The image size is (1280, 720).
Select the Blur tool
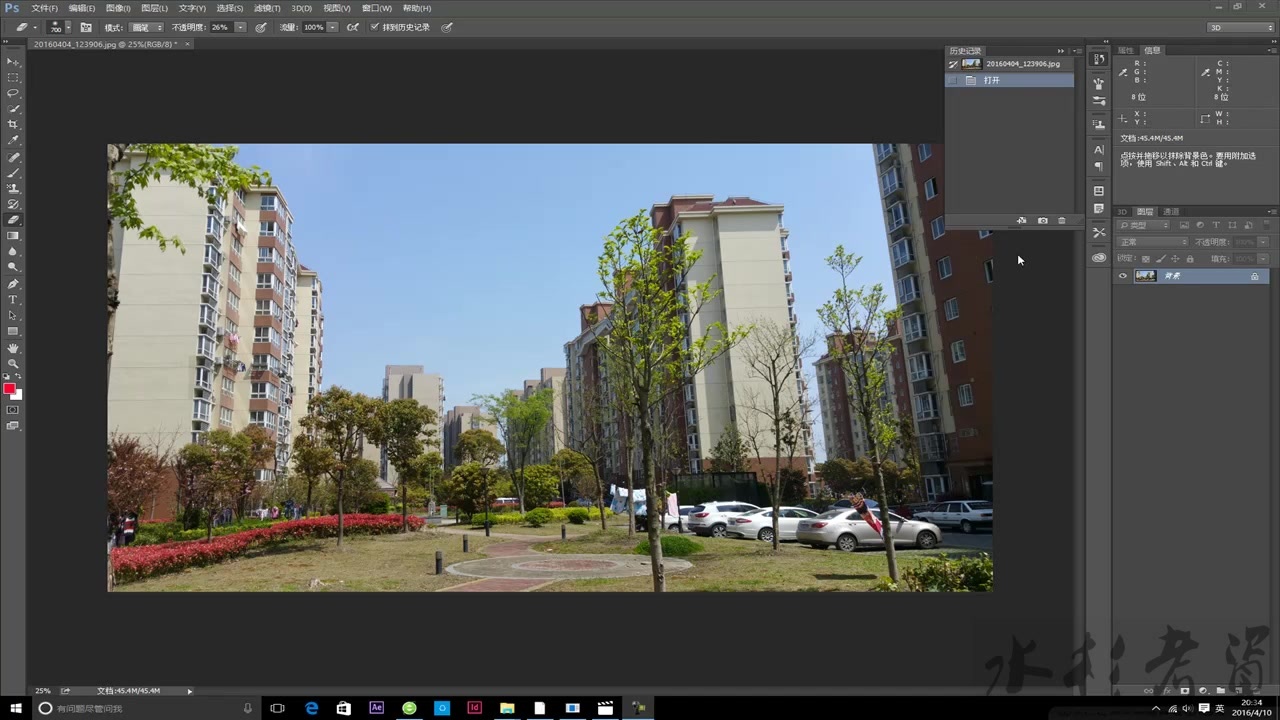point(13,252)
